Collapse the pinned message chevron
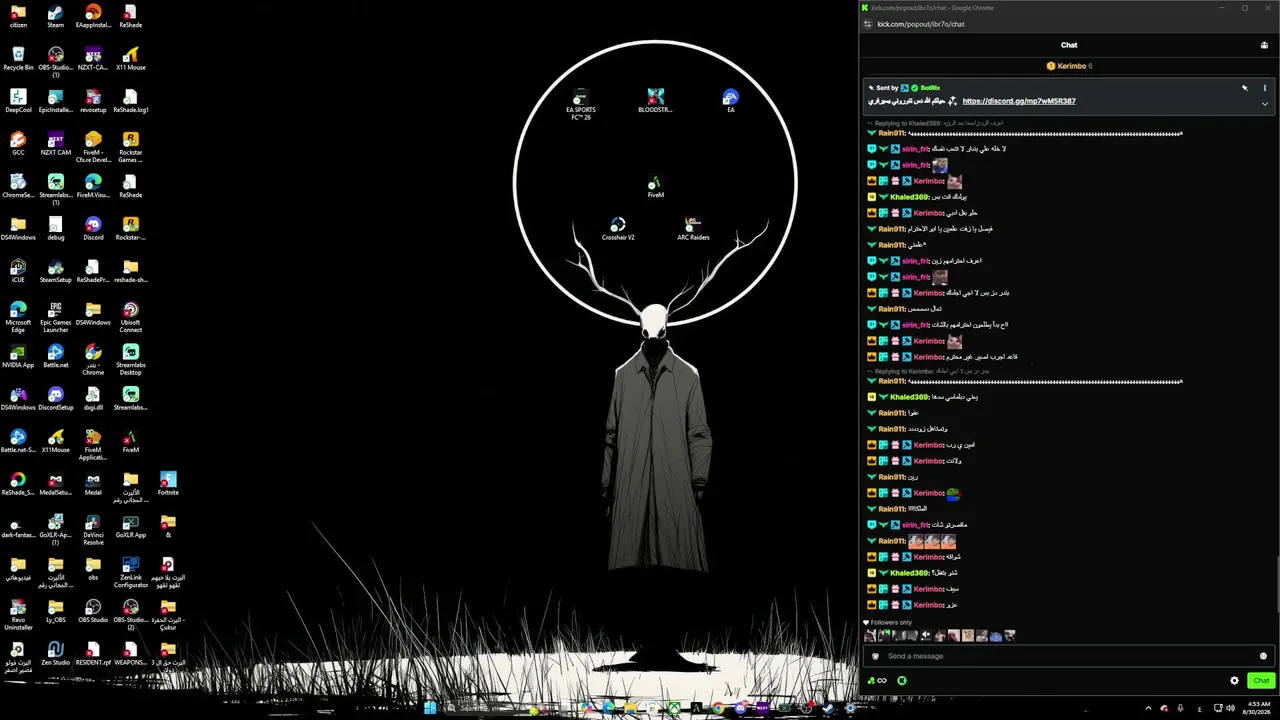Viewport: 1280px width, 720px height. click(1264, 103)
